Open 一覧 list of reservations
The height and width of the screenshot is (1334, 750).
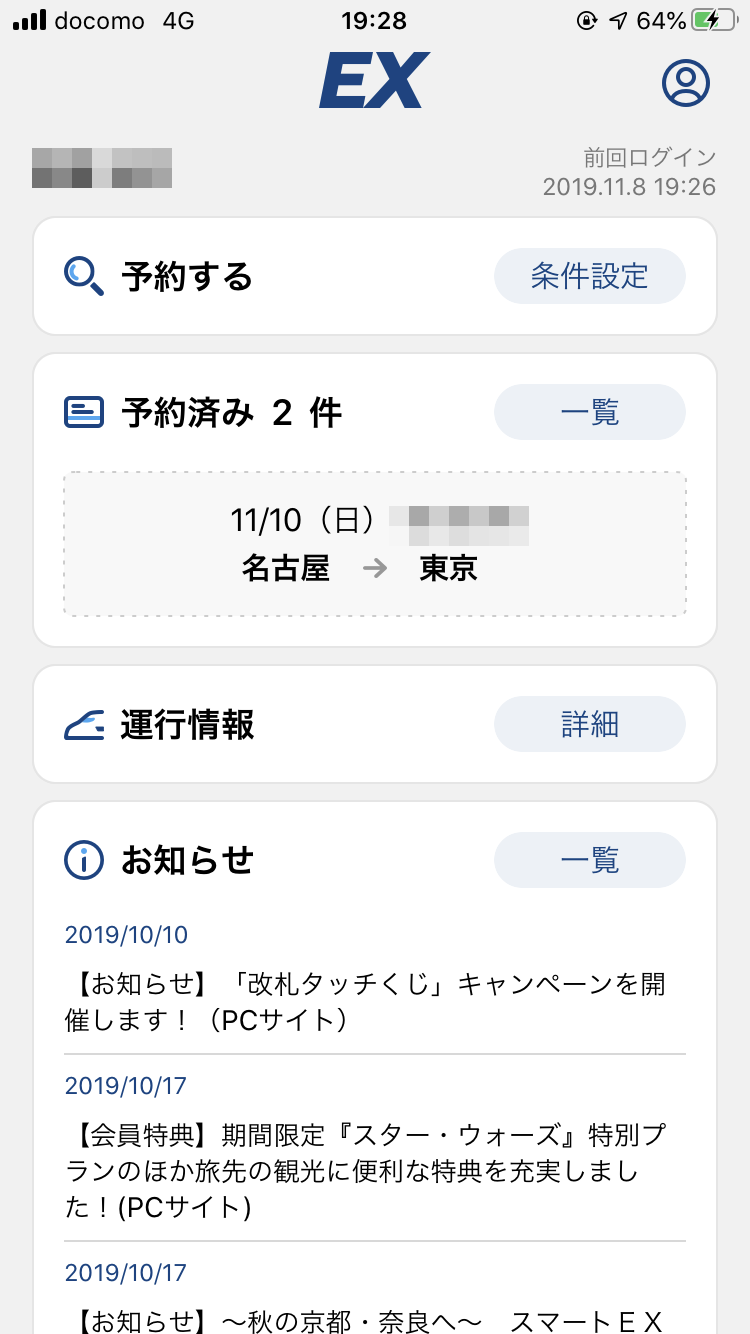tap(590, 412)
